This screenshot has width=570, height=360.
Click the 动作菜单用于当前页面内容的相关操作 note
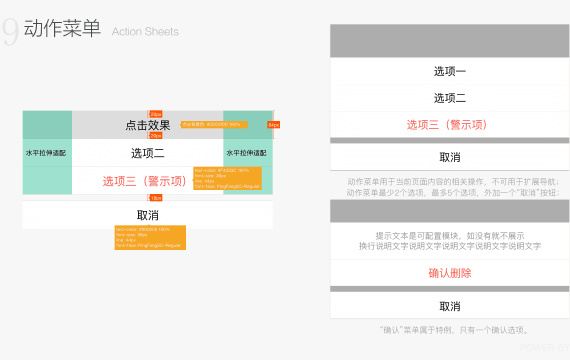click(x=453, y=181)
